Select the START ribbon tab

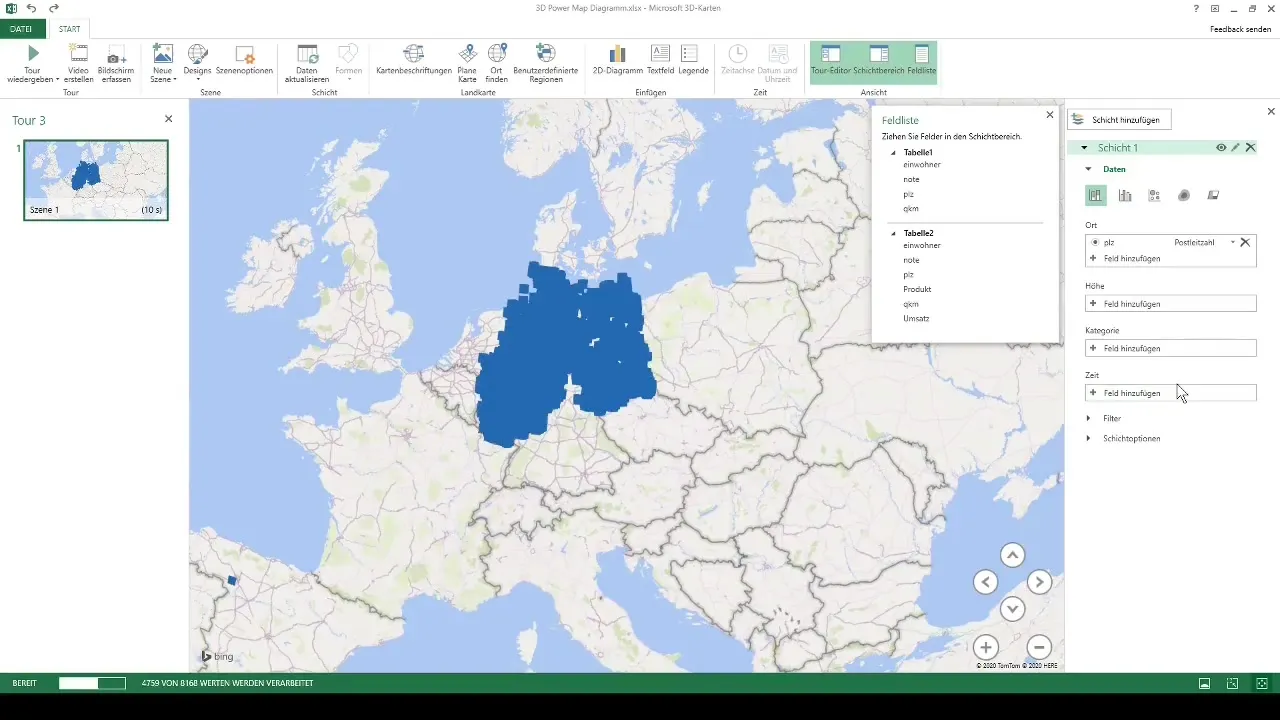(69, 29)
